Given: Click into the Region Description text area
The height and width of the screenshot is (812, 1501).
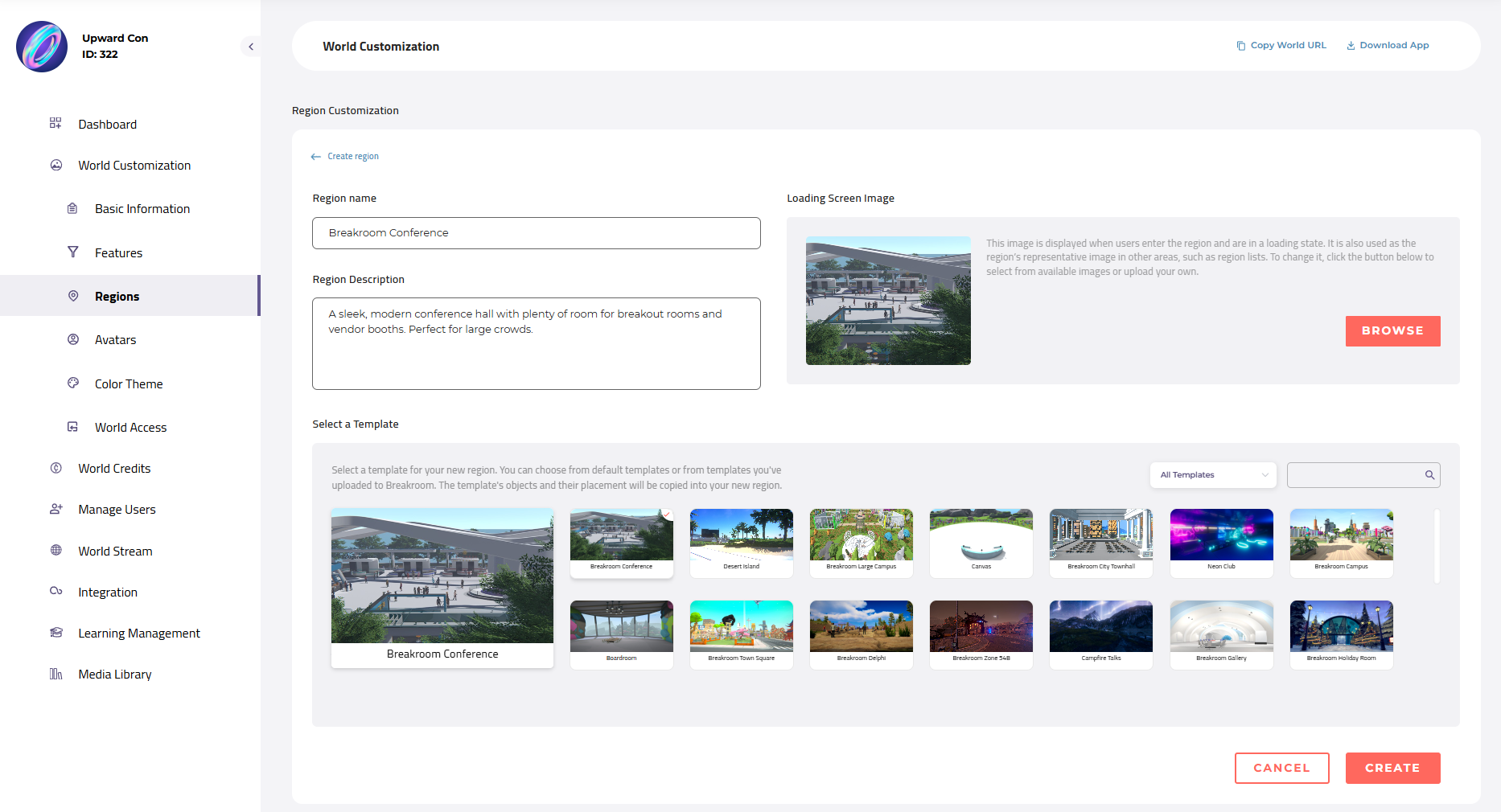Looking at the screenshot, I should pos(537,343).
